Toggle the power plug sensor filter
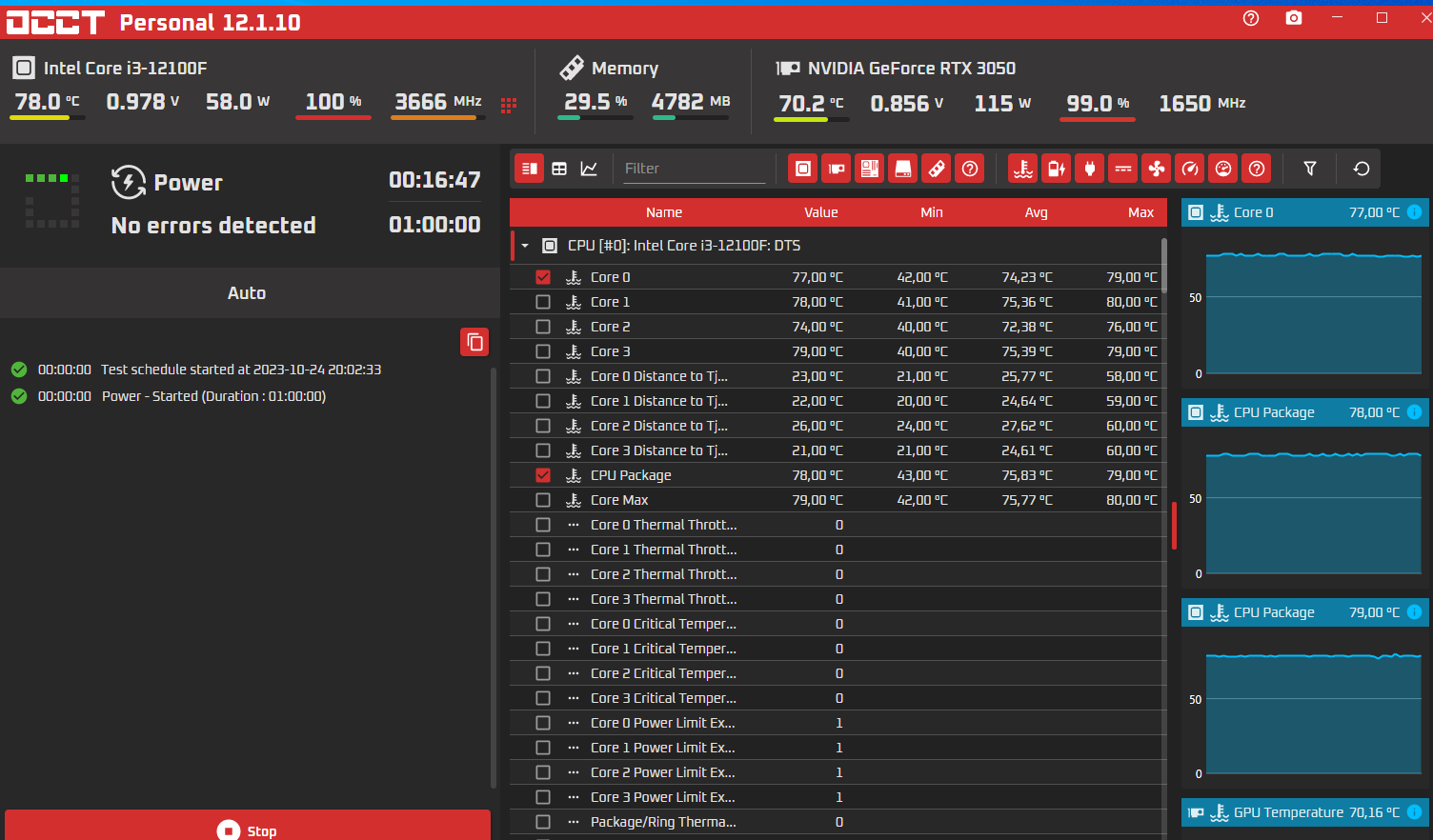Image resolution: width=1433 pixels, height=840 pixels. 1090,169
